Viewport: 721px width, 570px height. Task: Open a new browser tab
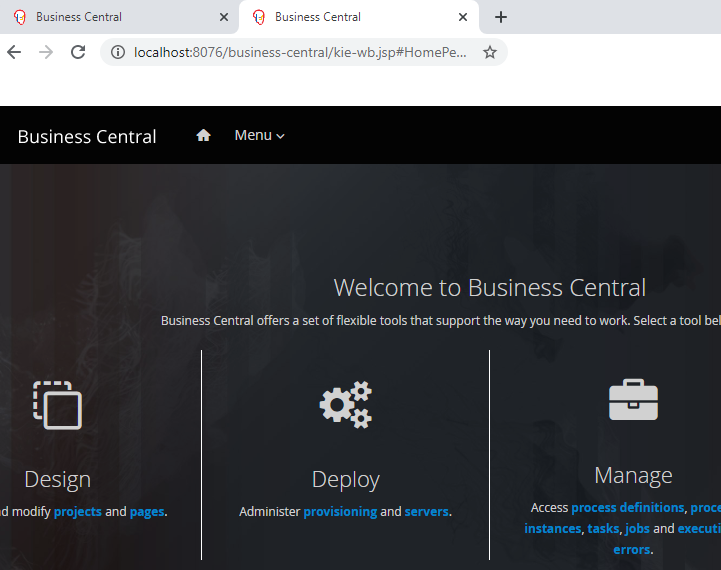(x=501, y=17)
